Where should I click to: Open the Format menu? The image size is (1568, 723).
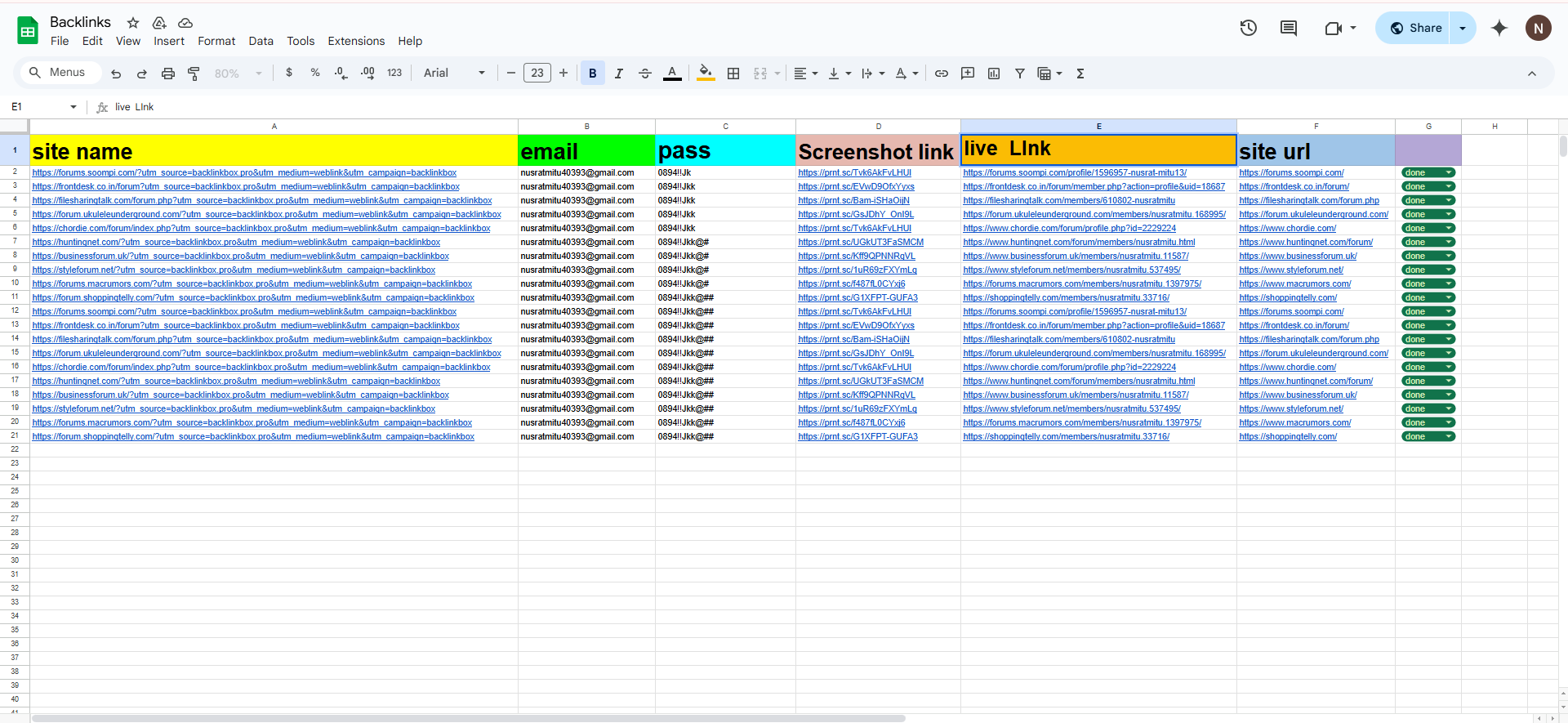pyautogui.click(x=216, y=41)
